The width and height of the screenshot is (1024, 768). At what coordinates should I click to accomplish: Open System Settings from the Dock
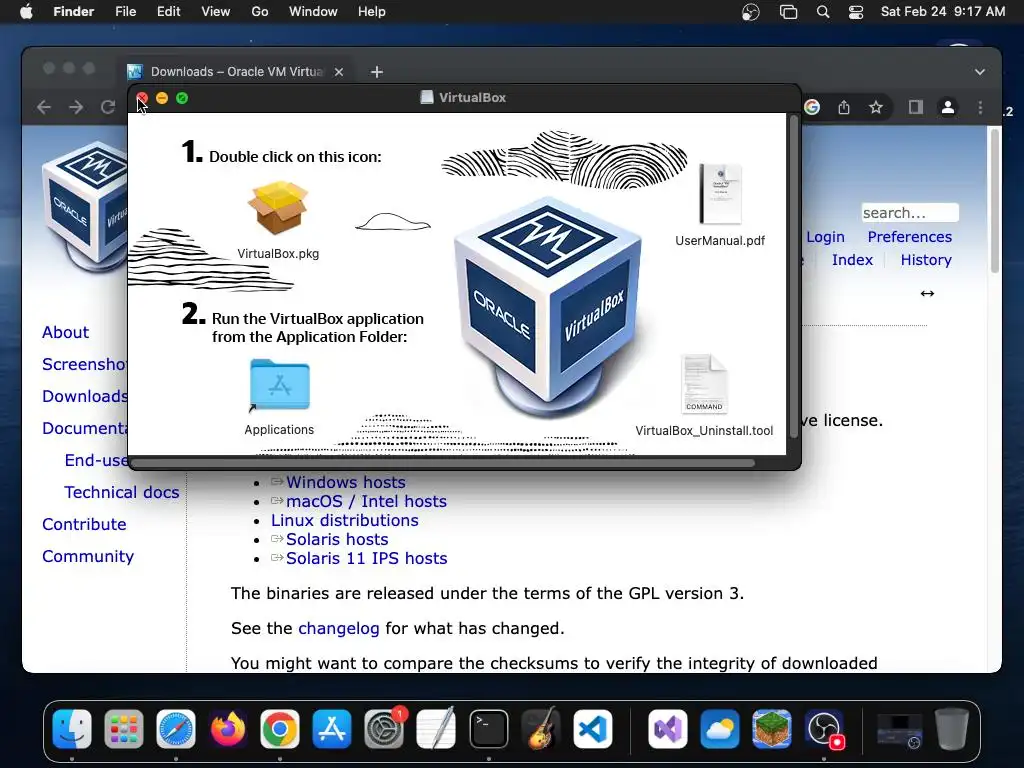(x=384, y=728)
